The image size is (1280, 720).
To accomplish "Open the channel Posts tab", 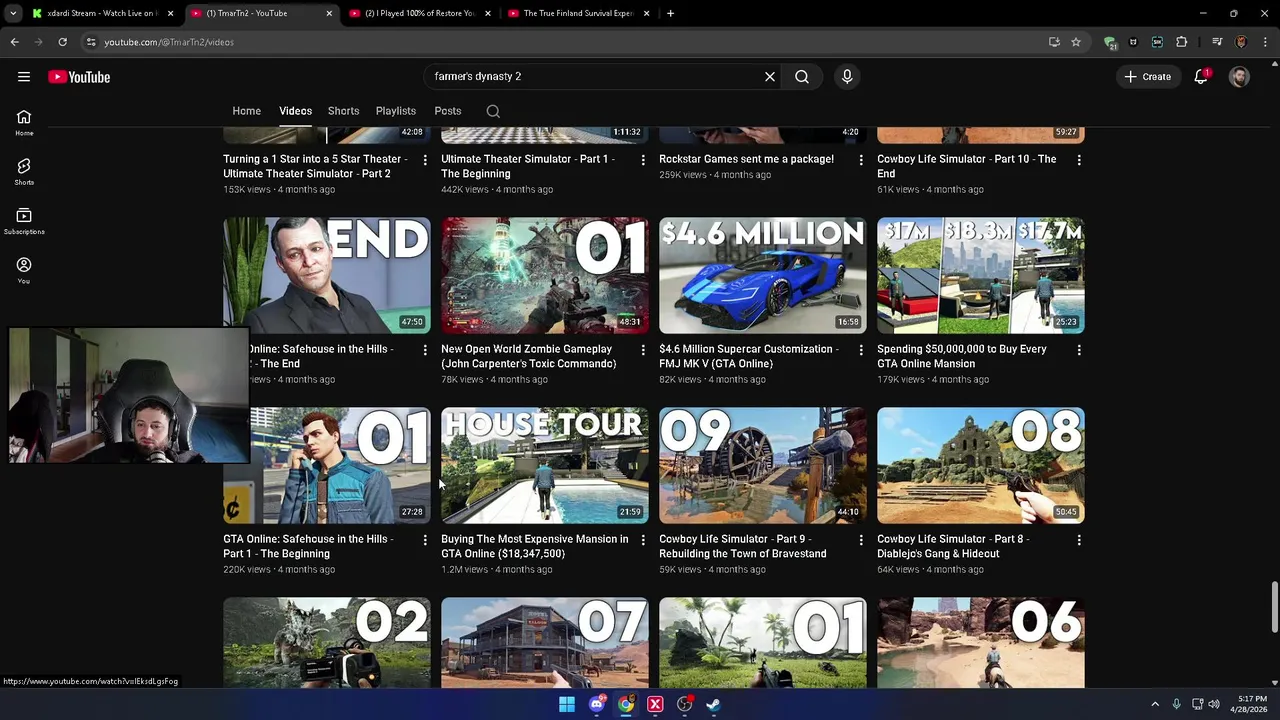I will (448, 111).
